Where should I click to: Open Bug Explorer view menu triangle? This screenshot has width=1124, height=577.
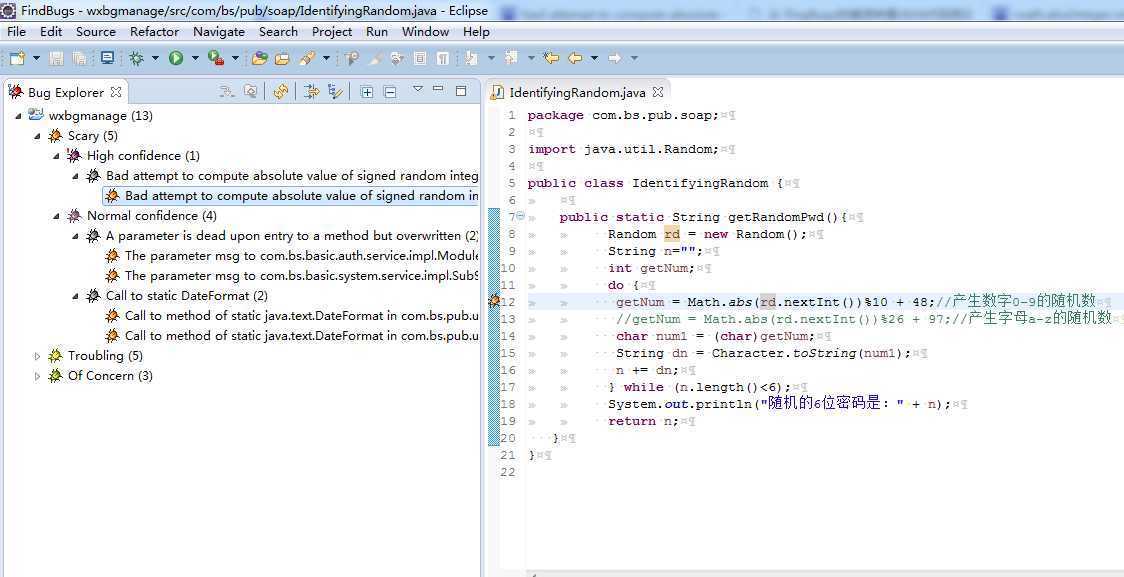418,90
